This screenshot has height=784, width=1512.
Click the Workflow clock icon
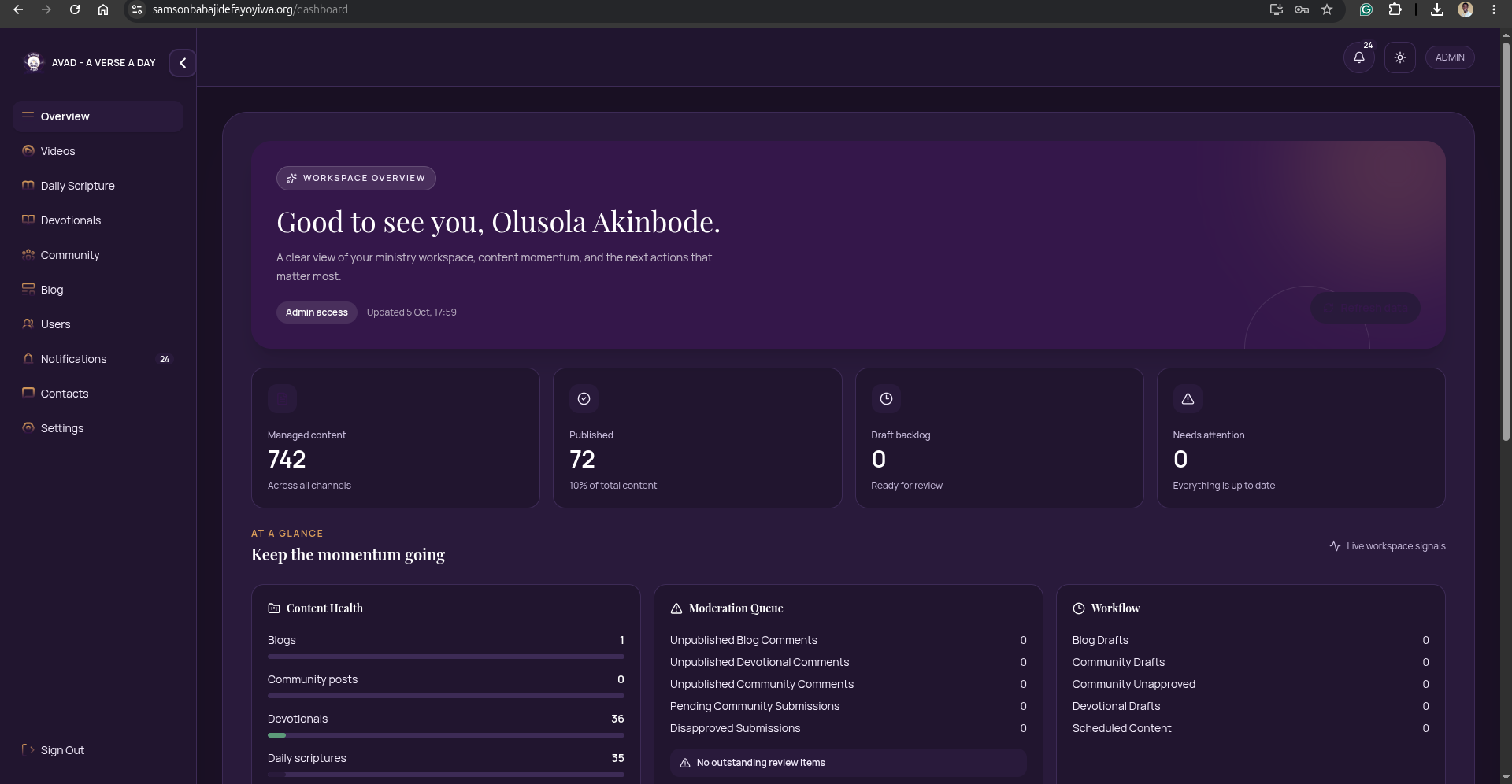(1079, 608)
